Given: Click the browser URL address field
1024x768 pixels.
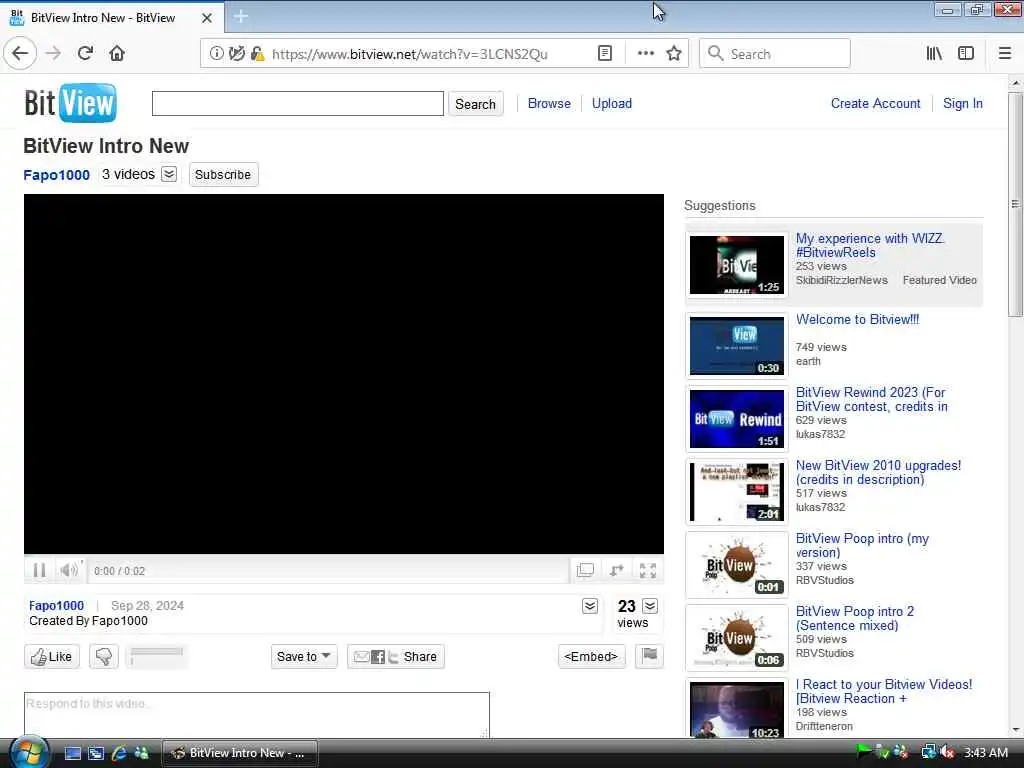Looking at the screenshot, I should tap(408, 54).
